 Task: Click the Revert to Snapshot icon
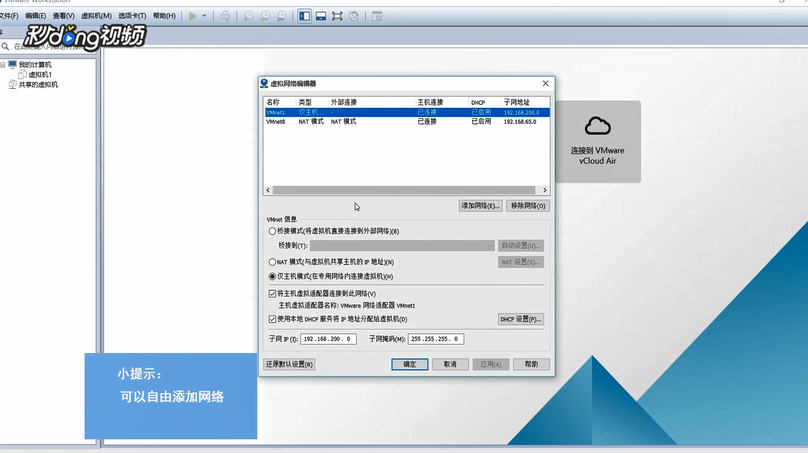pos(265,16)
